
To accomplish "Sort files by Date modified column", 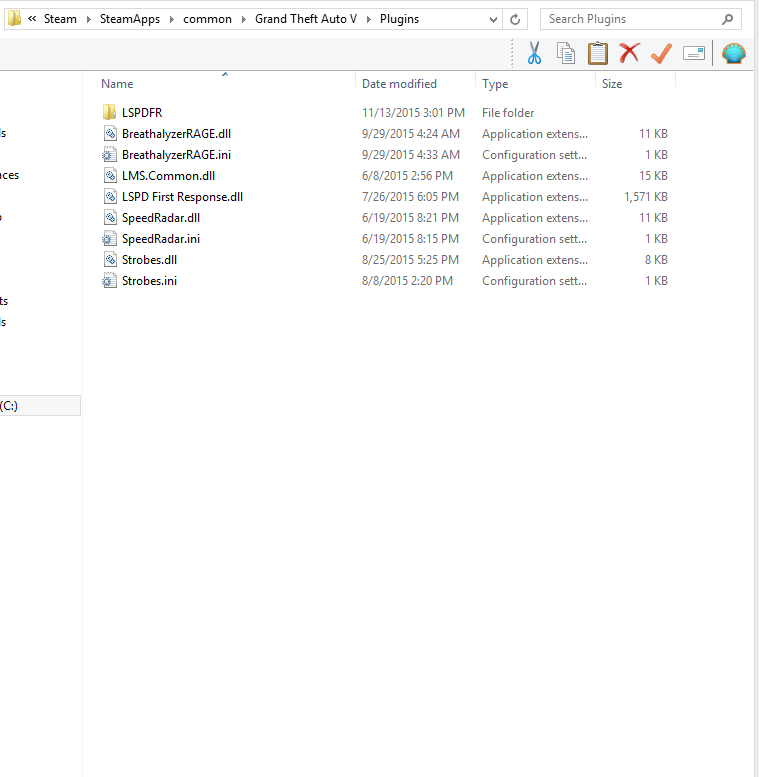I will pyautogui.click(x=399, y=84).
